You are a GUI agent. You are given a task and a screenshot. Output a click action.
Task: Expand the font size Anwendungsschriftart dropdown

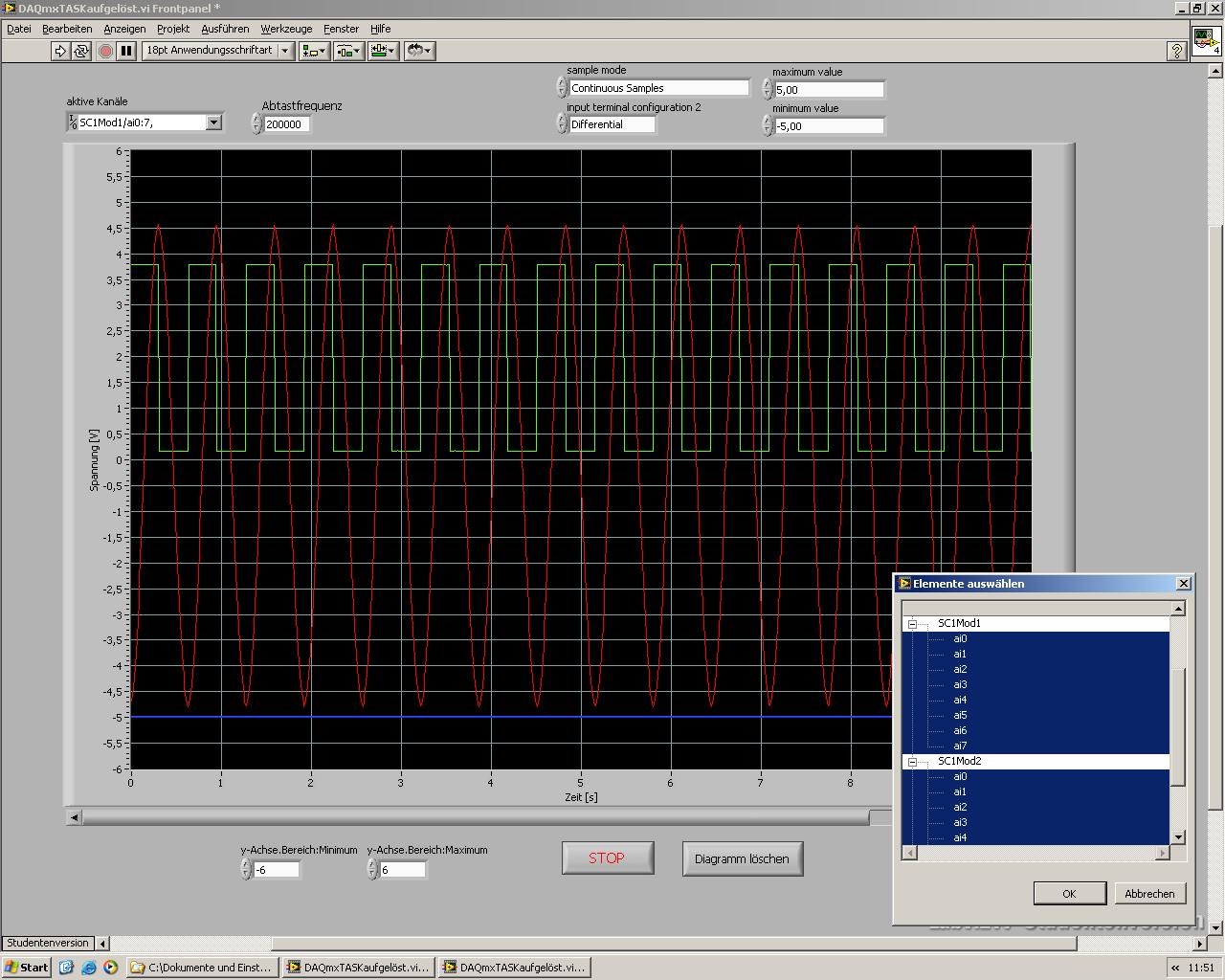(x=285, y=51)
